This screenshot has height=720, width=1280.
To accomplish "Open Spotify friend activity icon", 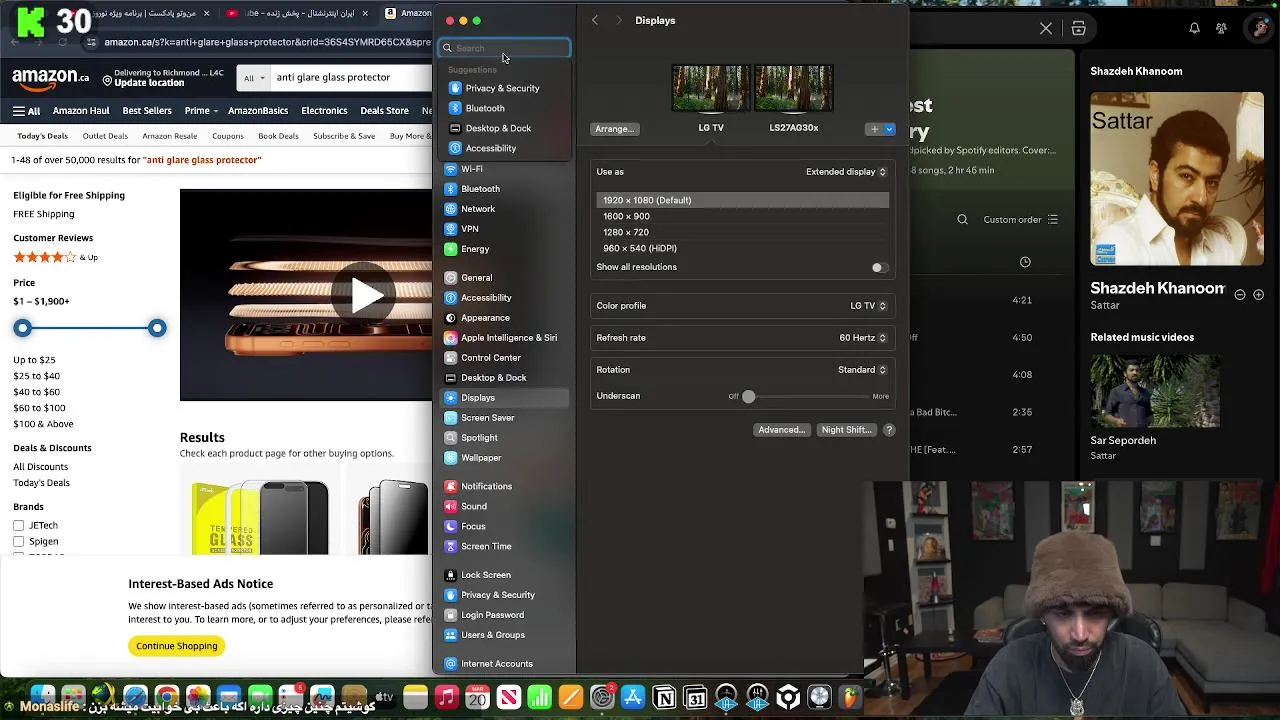I will coord(1221,28).
